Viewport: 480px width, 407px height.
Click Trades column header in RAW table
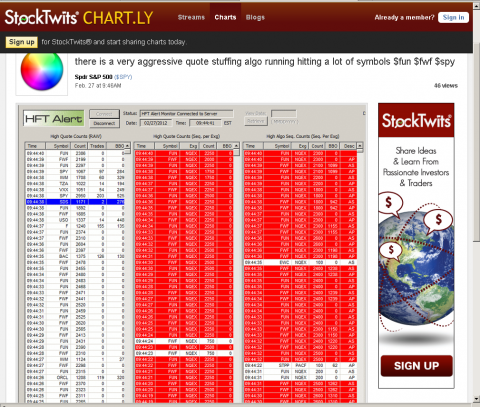click(x=97, y=146)
